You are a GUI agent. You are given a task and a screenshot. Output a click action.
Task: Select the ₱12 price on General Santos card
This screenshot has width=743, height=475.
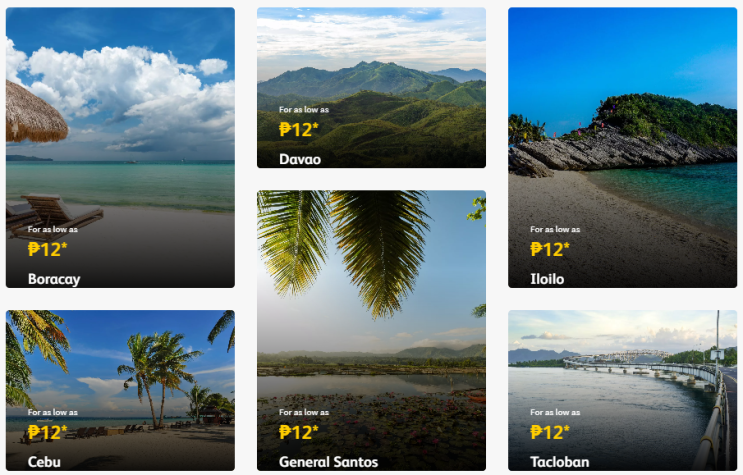[x=299, y=432]
